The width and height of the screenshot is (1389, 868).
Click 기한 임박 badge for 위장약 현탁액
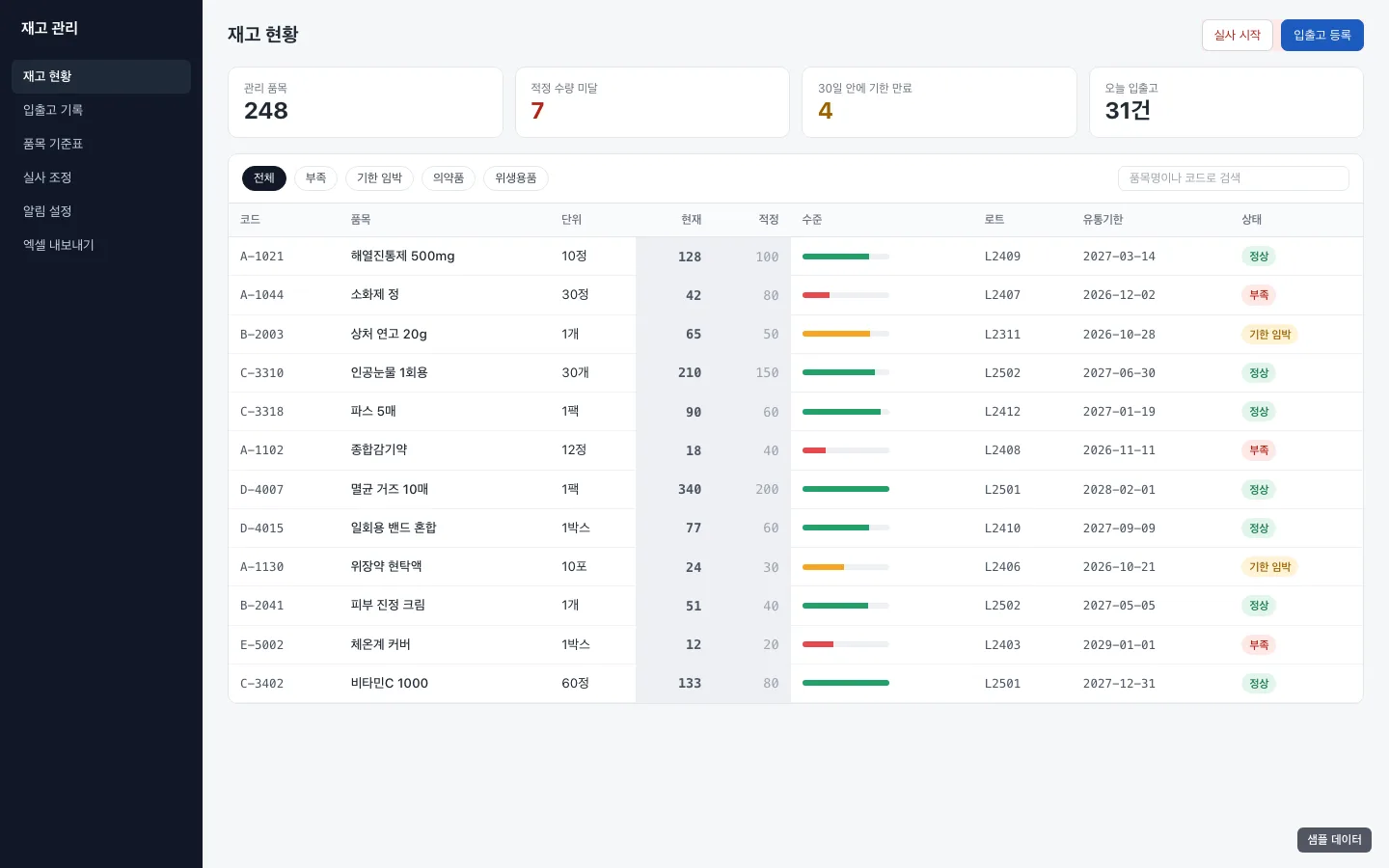(x=1269, y=567)
